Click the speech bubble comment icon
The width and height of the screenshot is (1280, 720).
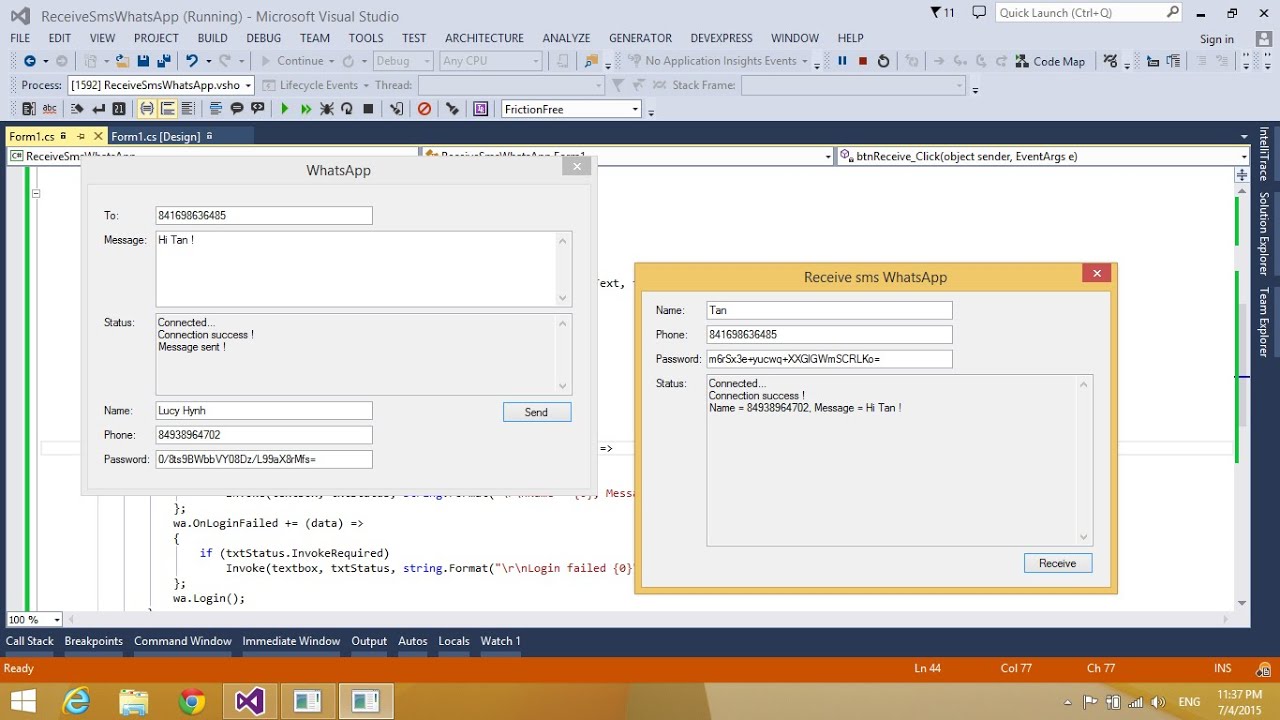[237, 109]
